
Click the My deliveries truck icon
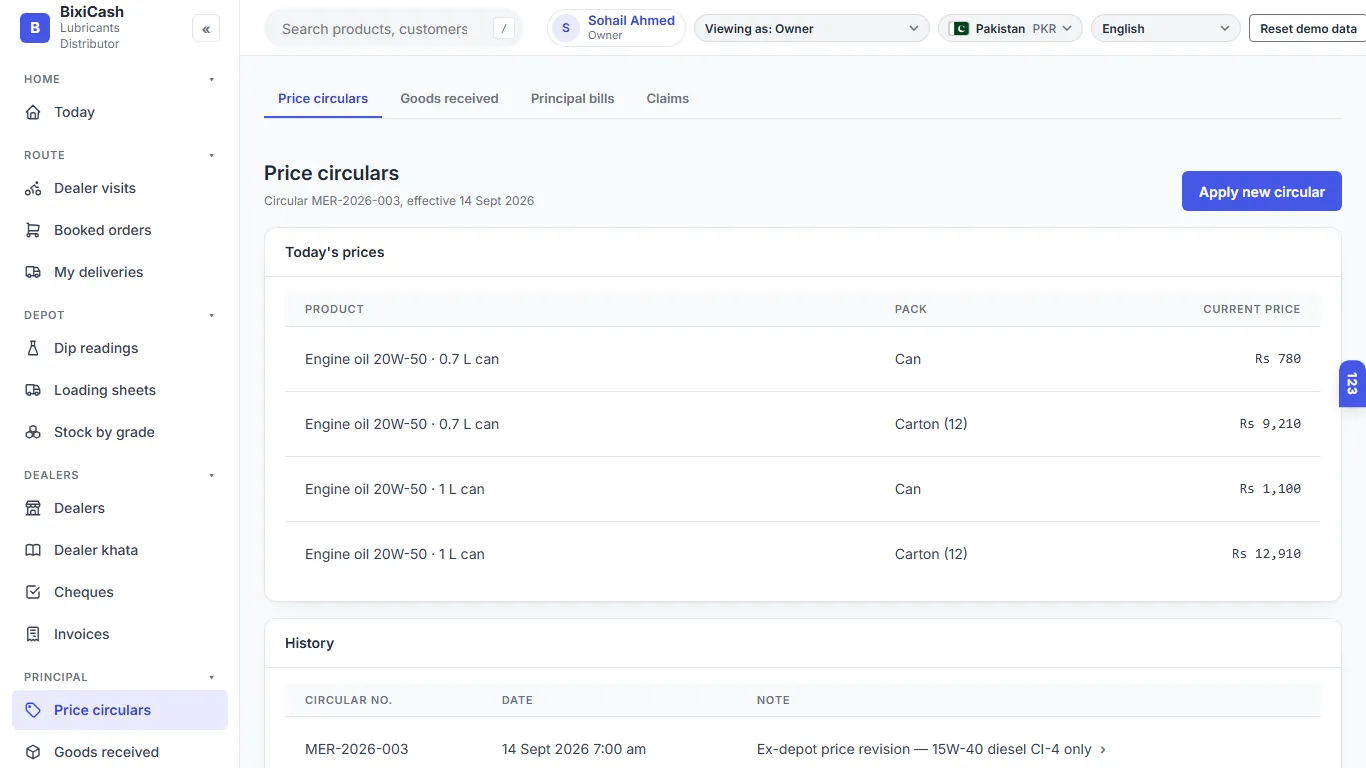(x=33, y=272)
